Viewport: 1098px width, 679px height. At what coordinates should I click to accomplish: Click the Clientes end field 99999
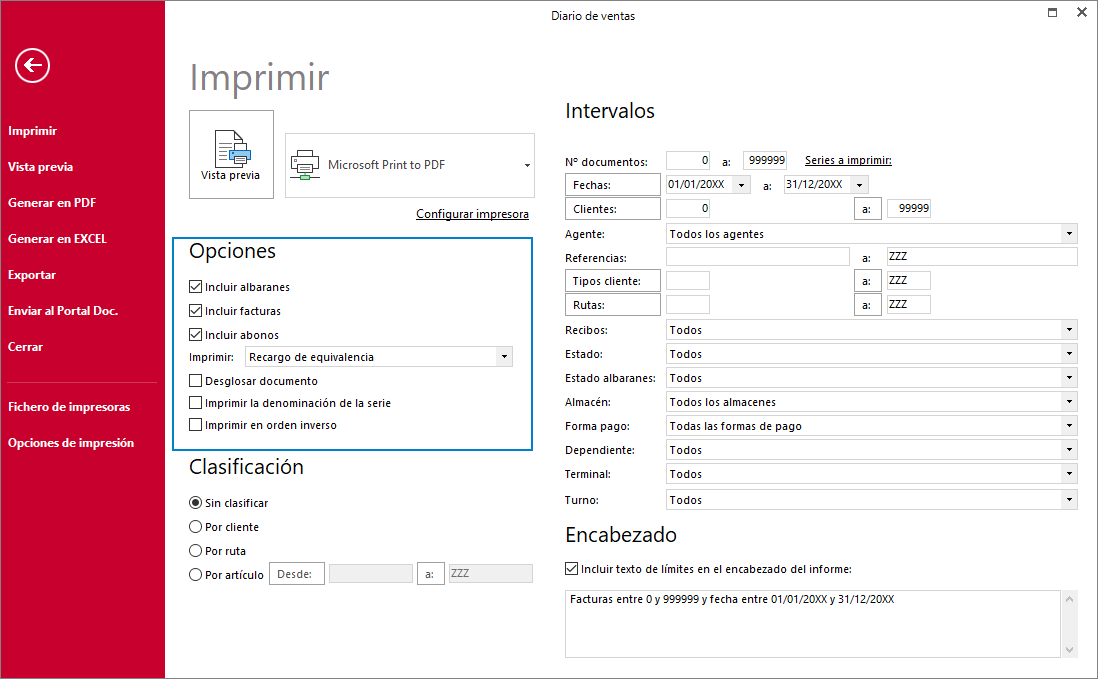coord(909,209)
